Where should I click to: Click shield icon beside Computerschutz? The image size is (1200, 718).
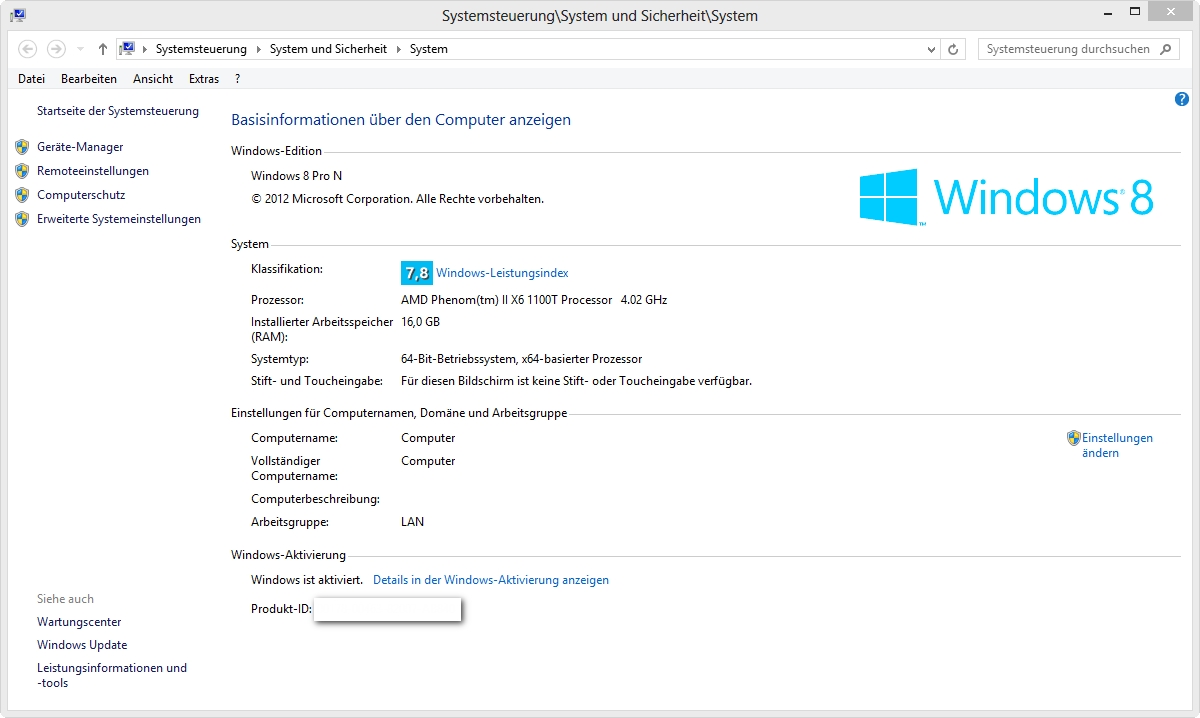pyautogui.click(x=22, y=195)
